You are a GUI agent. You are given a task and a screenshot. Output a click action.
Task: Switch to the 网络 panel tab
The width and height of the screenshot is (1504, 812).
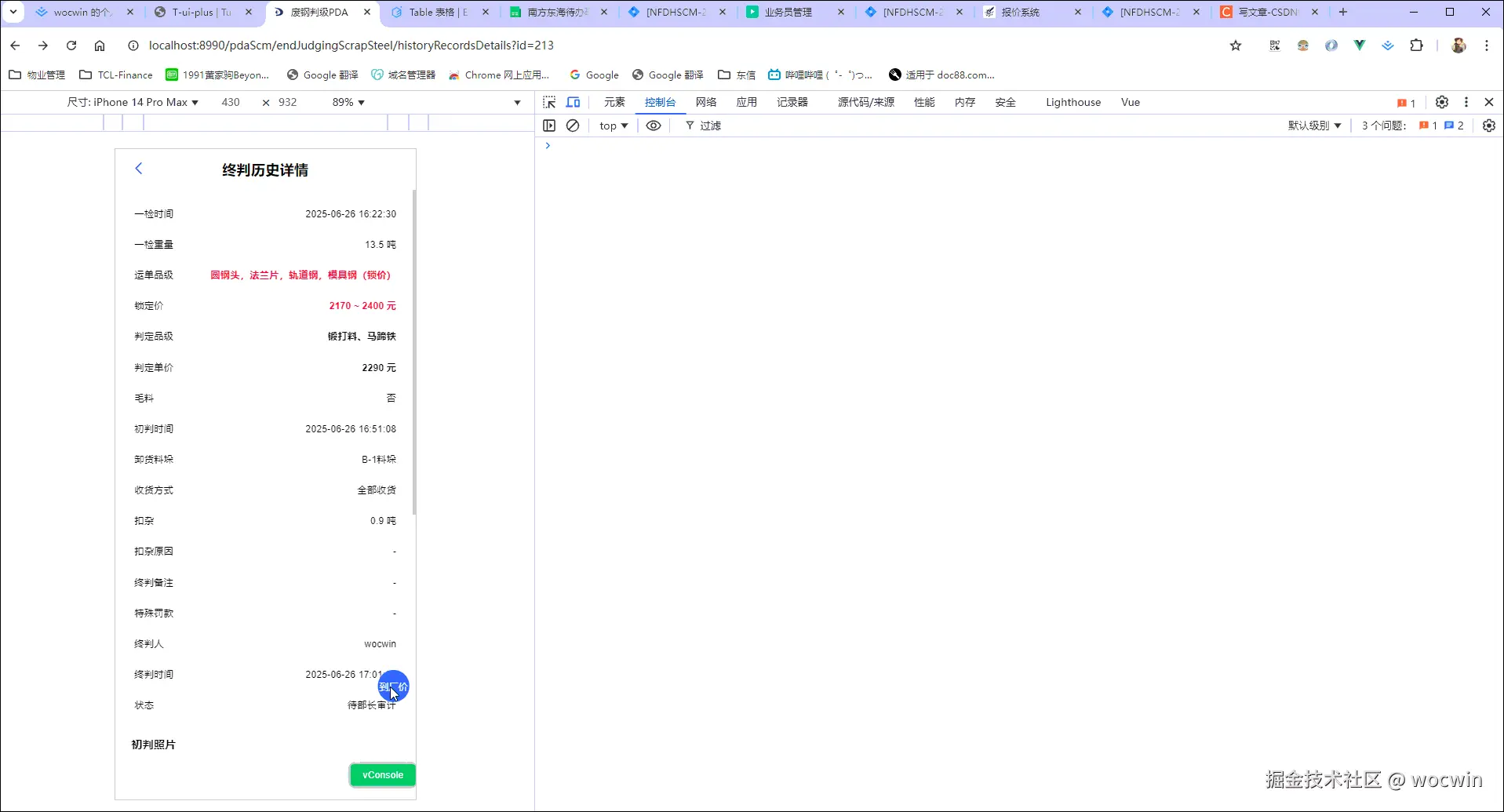tap(705, 102)
